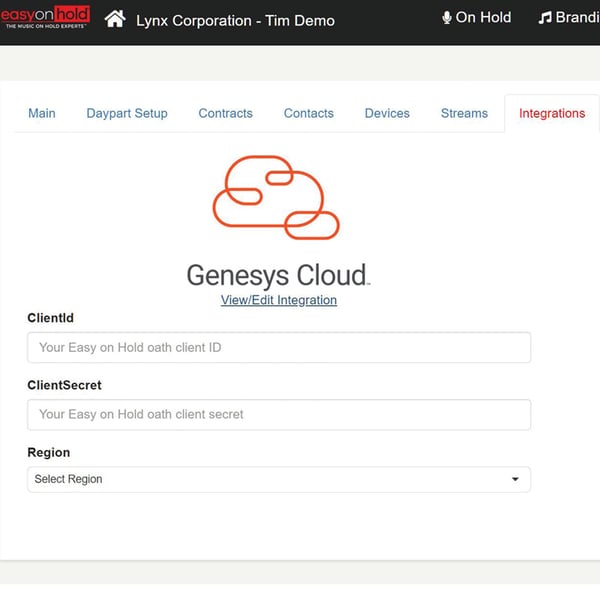
Task: Click the Genesys Cloud logo image
Action: (x=276, y=197)
